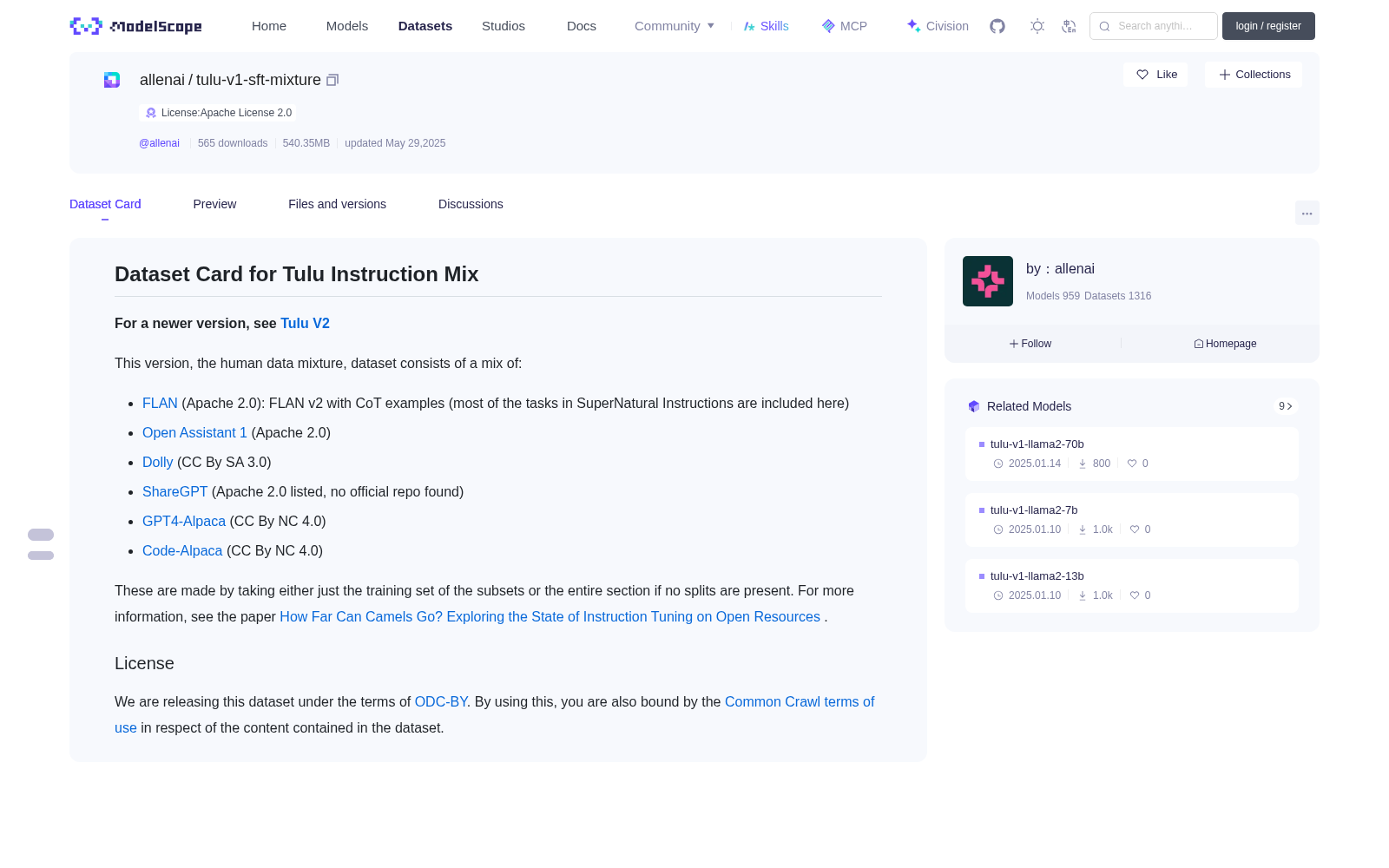
Task: Click the allenai organization avatar
Action: point(988,281)
